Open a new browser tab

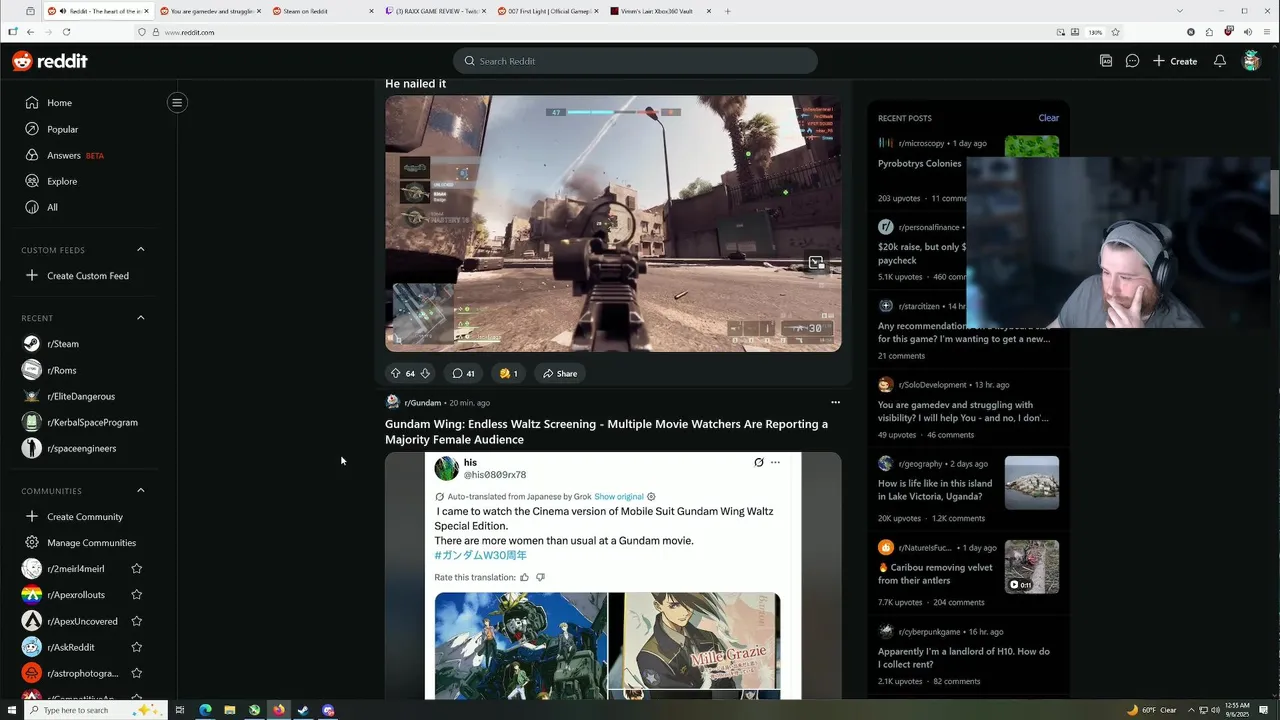727,11
